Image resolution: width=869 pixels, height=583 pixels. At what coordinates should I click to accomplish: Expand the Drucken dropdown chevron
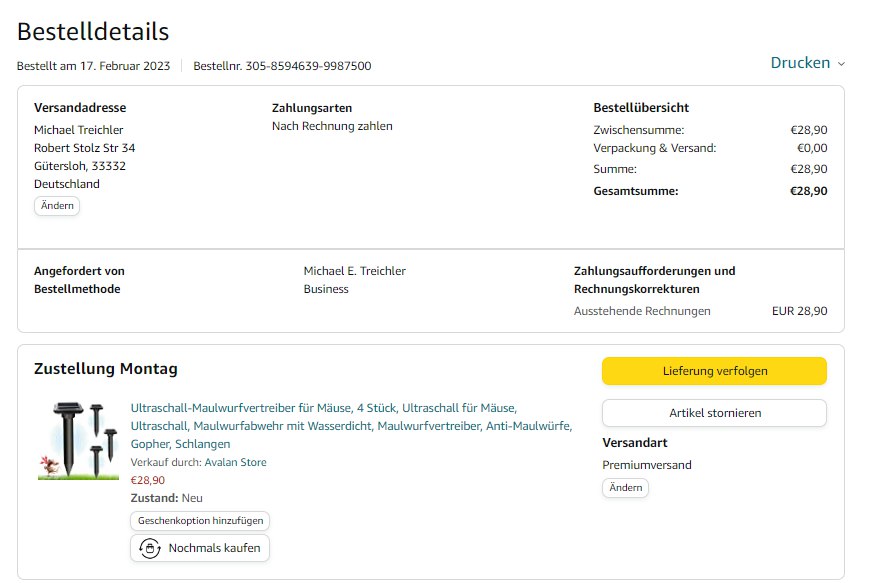[x=841, y=64]
